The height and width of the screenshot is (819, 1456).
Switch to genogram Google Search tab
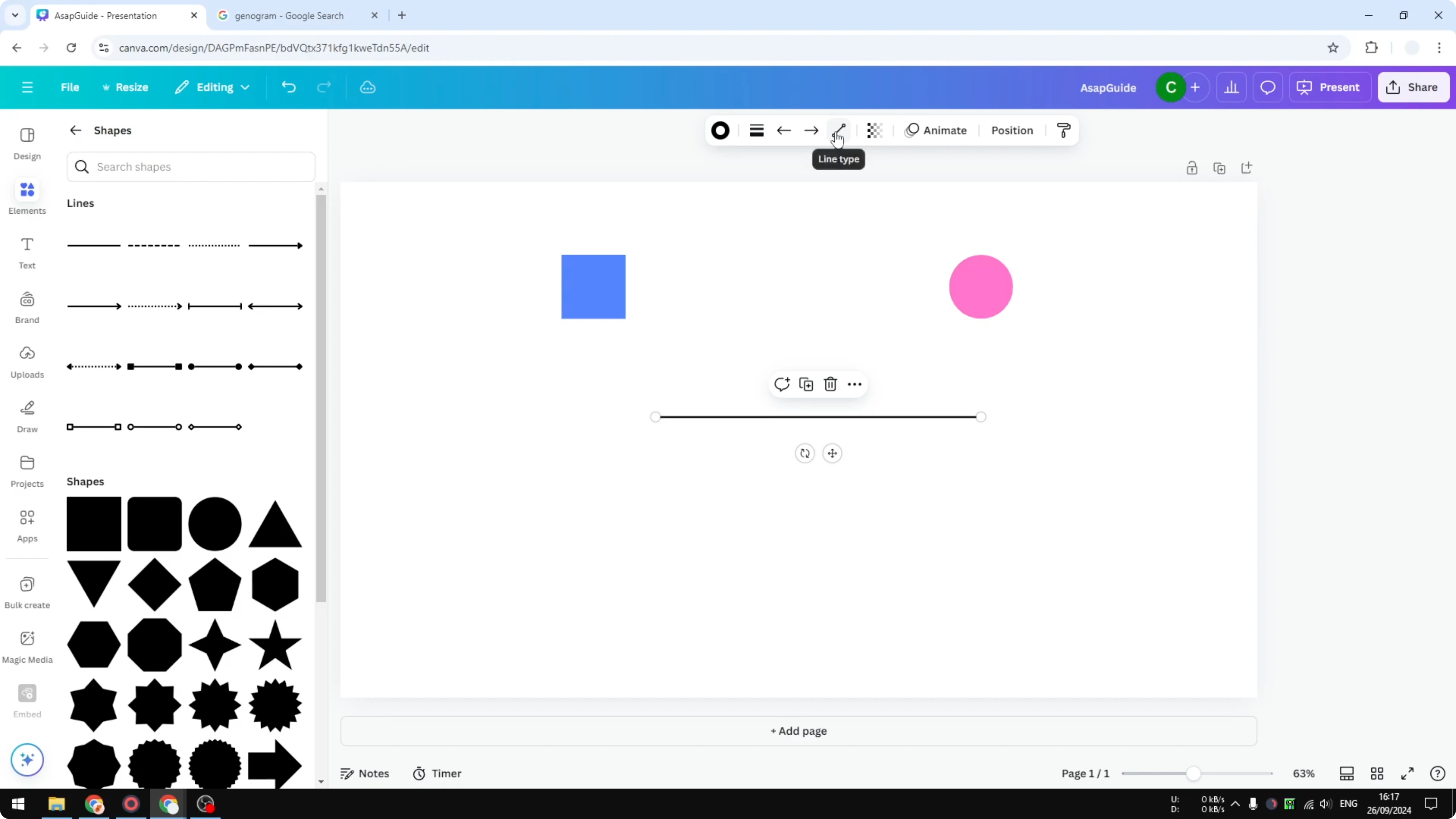(289, 15)
